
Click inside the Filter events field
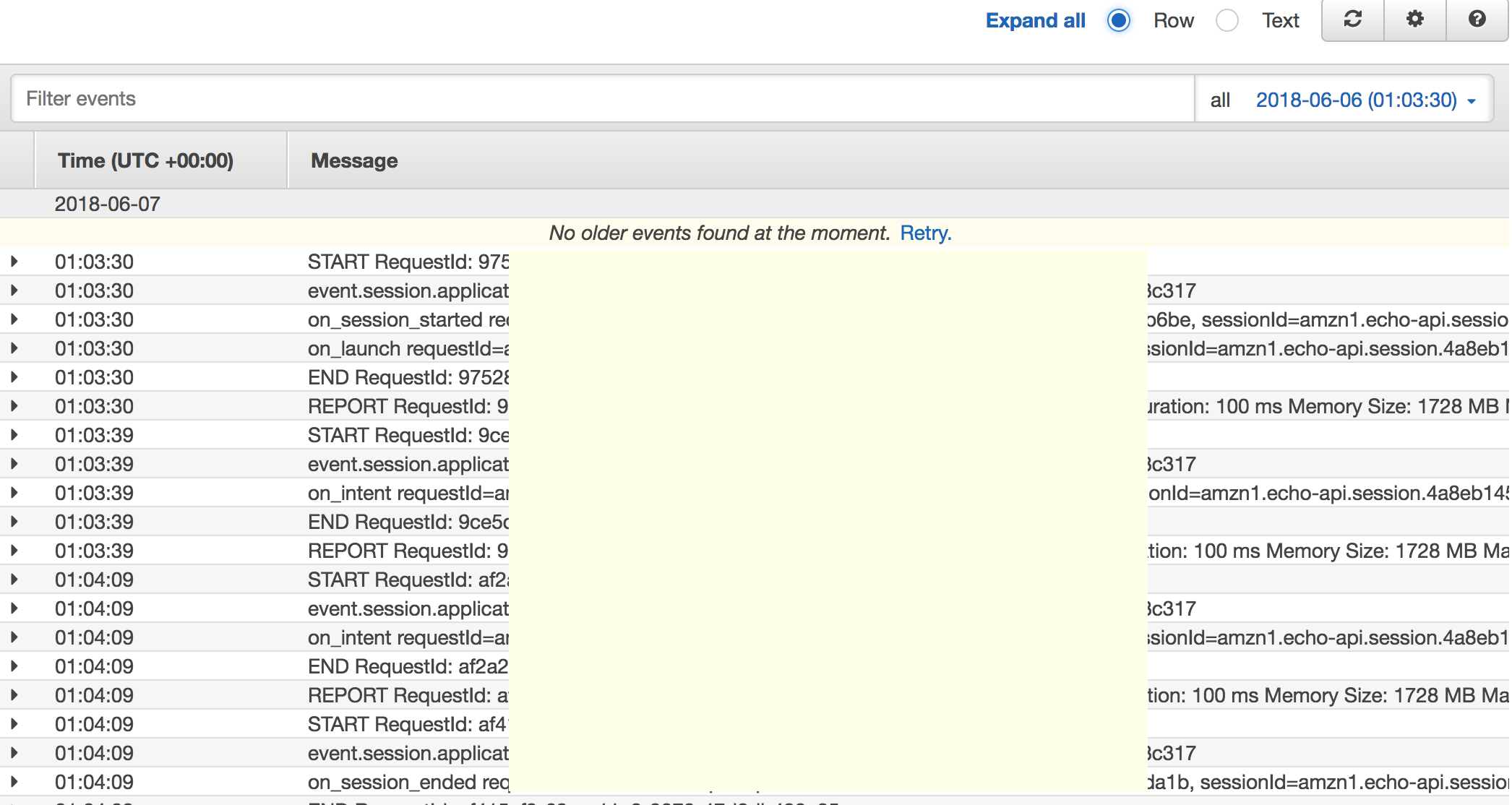coord(600,98)
